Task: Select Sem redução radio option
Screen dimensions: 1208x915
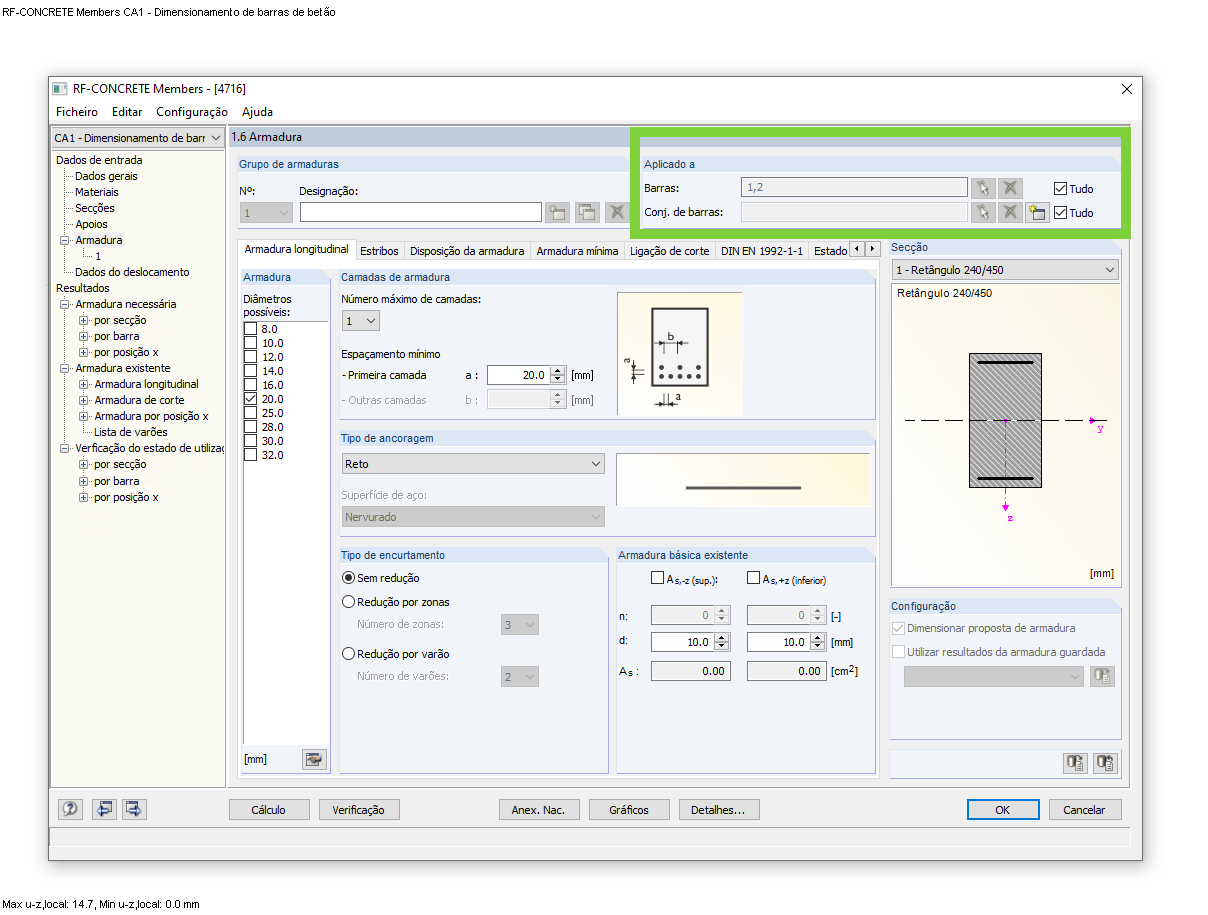Action: click(349, 578)
